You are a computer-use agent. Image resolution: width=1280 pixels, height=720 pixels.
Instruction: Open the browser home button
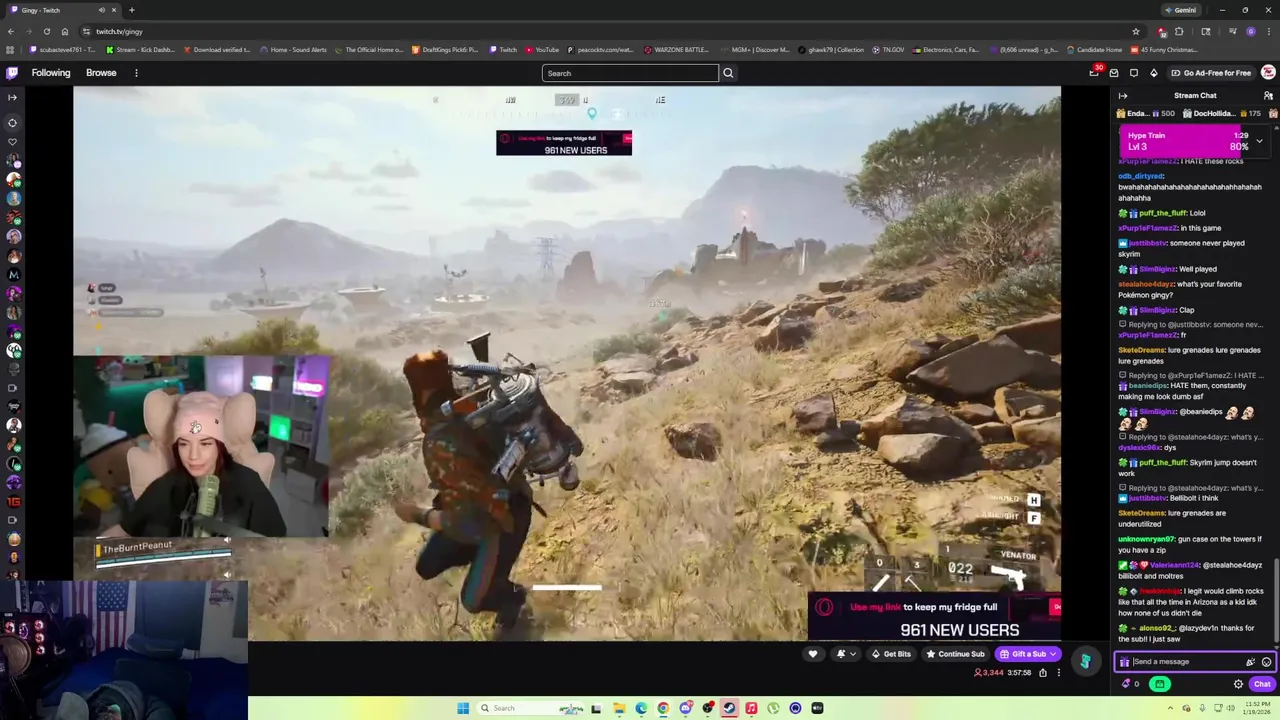[65, 31]
